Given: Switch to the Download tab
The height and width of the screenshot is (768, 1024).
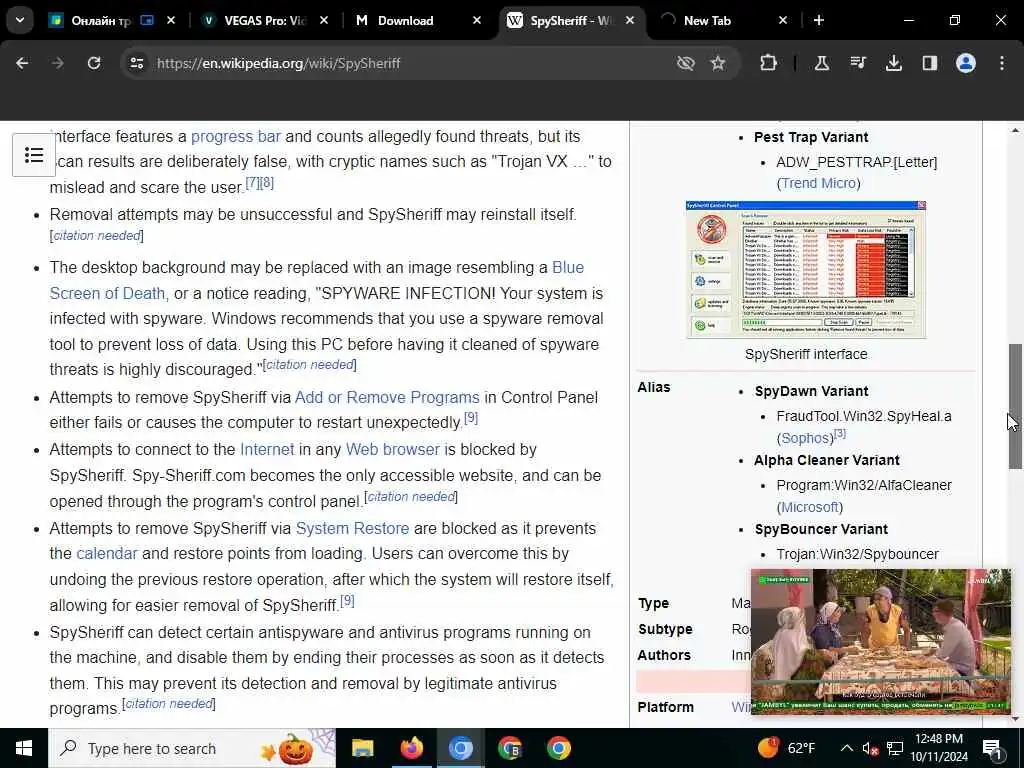Looking at the screenshot, I should [418, 21].
